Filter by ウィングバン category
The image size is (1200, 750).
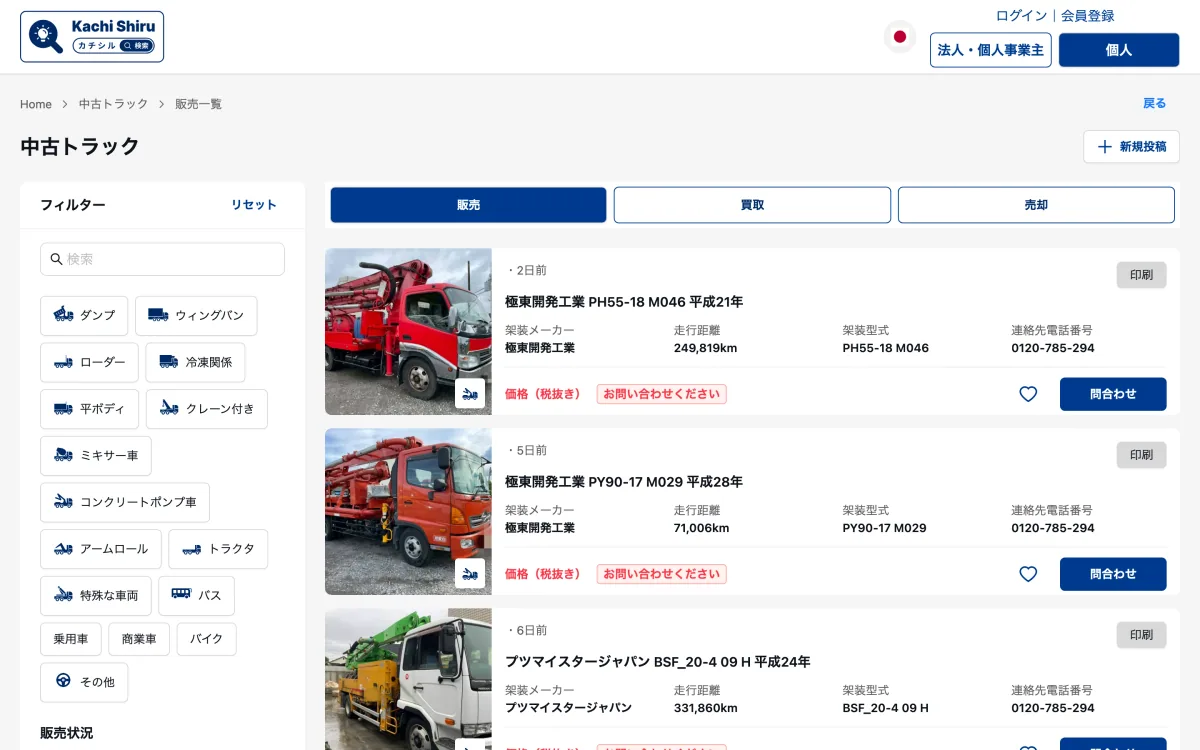tap(196, 315)
